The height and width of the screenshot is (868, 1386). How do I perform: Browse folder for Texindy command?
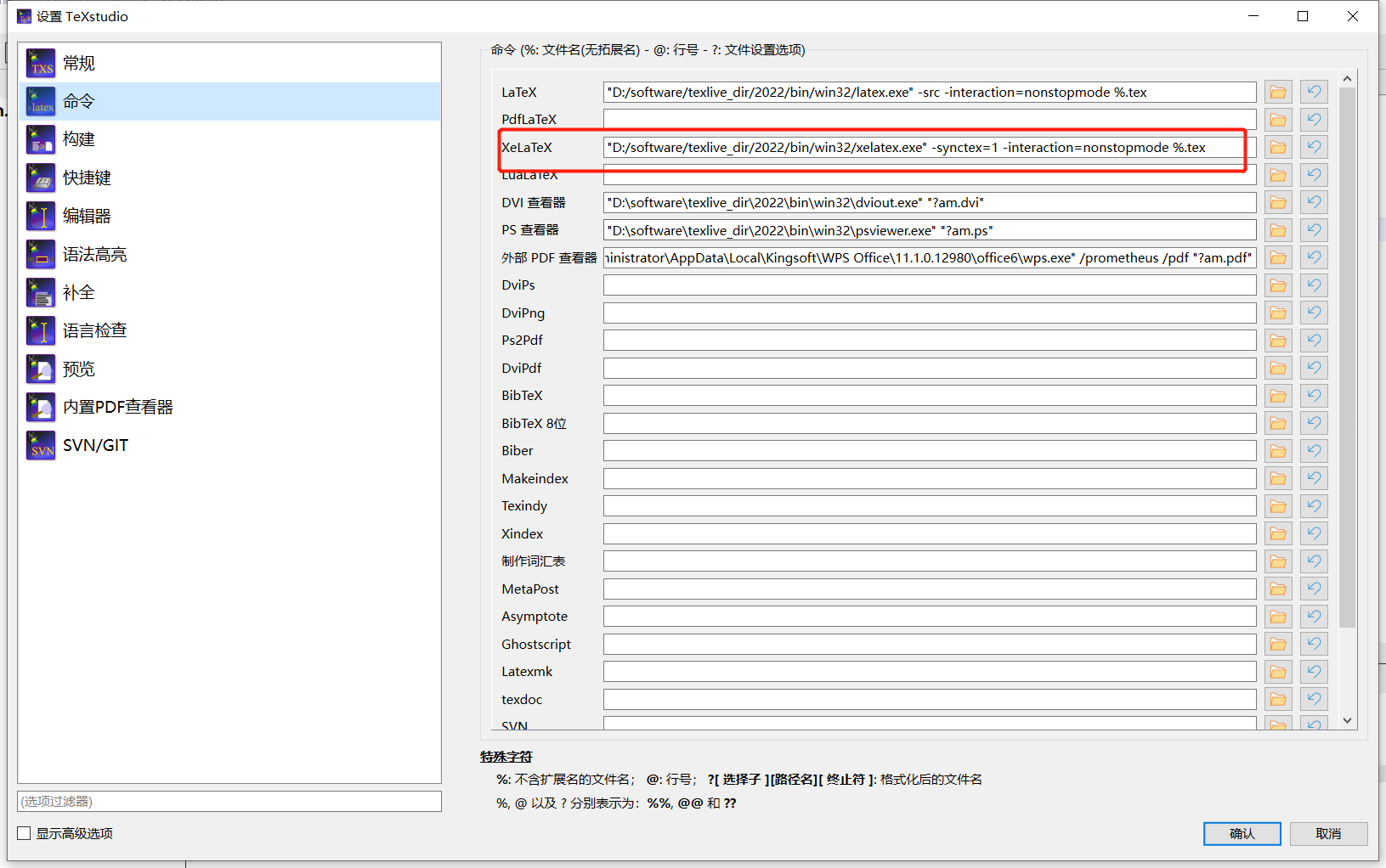click(x=1278, y=506)
